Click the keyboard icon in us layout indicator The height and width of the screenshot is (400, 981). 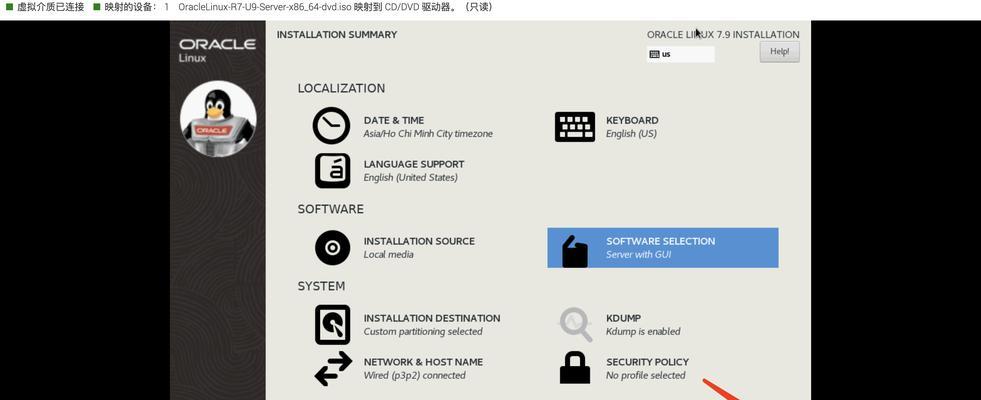(x=654, y=54)
